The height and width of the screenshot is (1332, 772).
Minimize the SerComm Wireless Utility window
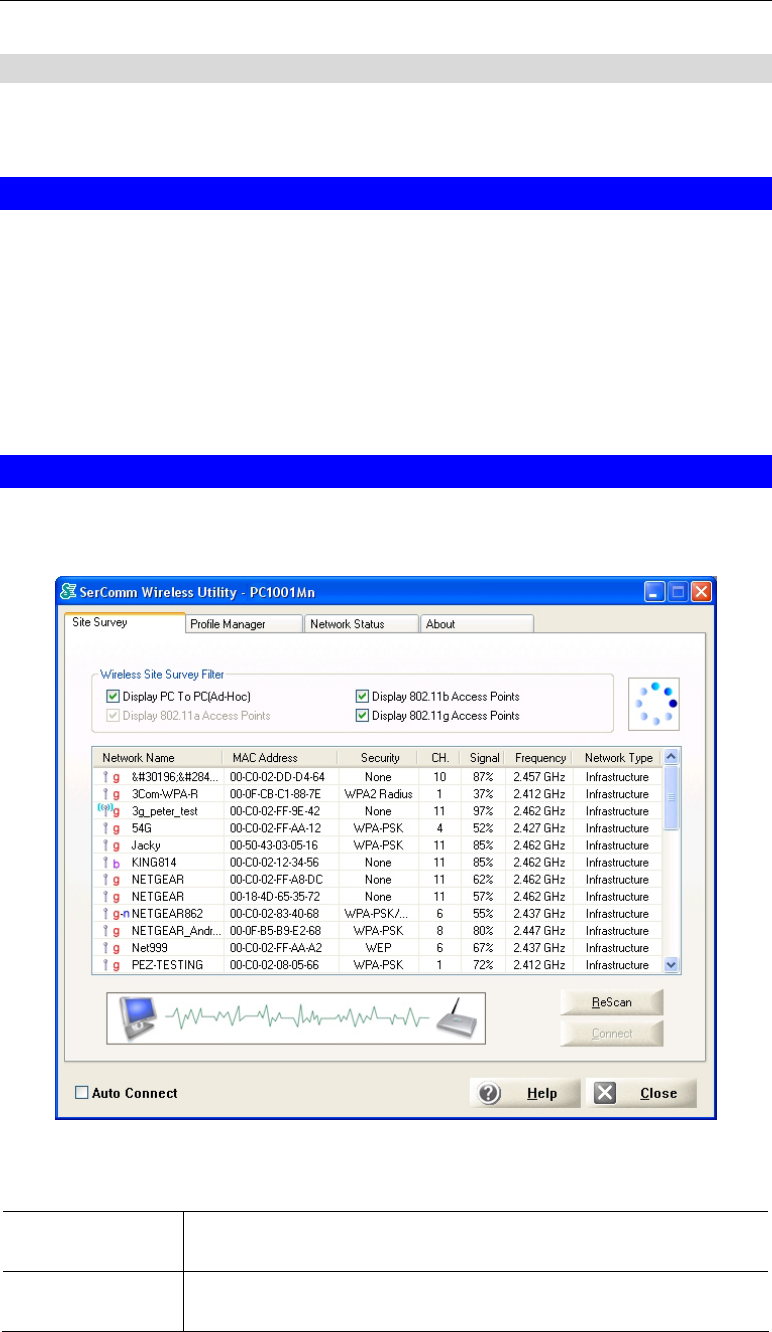point(653,592)
